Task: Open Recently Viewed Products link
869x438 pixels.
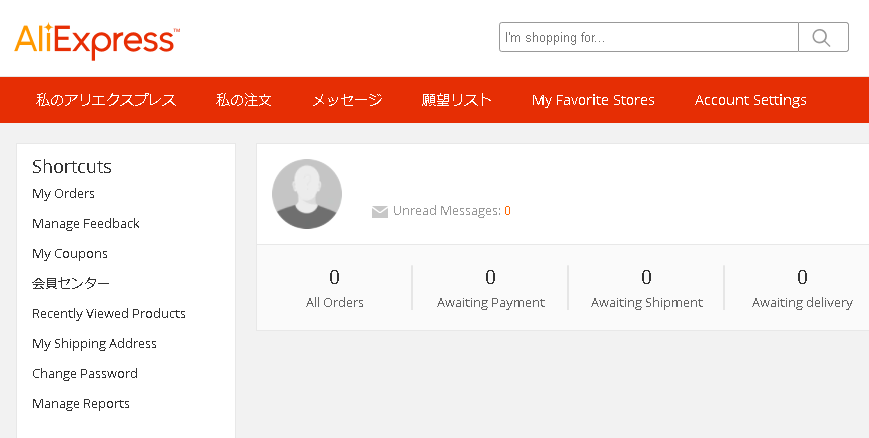Action: (x=109, y=314)
